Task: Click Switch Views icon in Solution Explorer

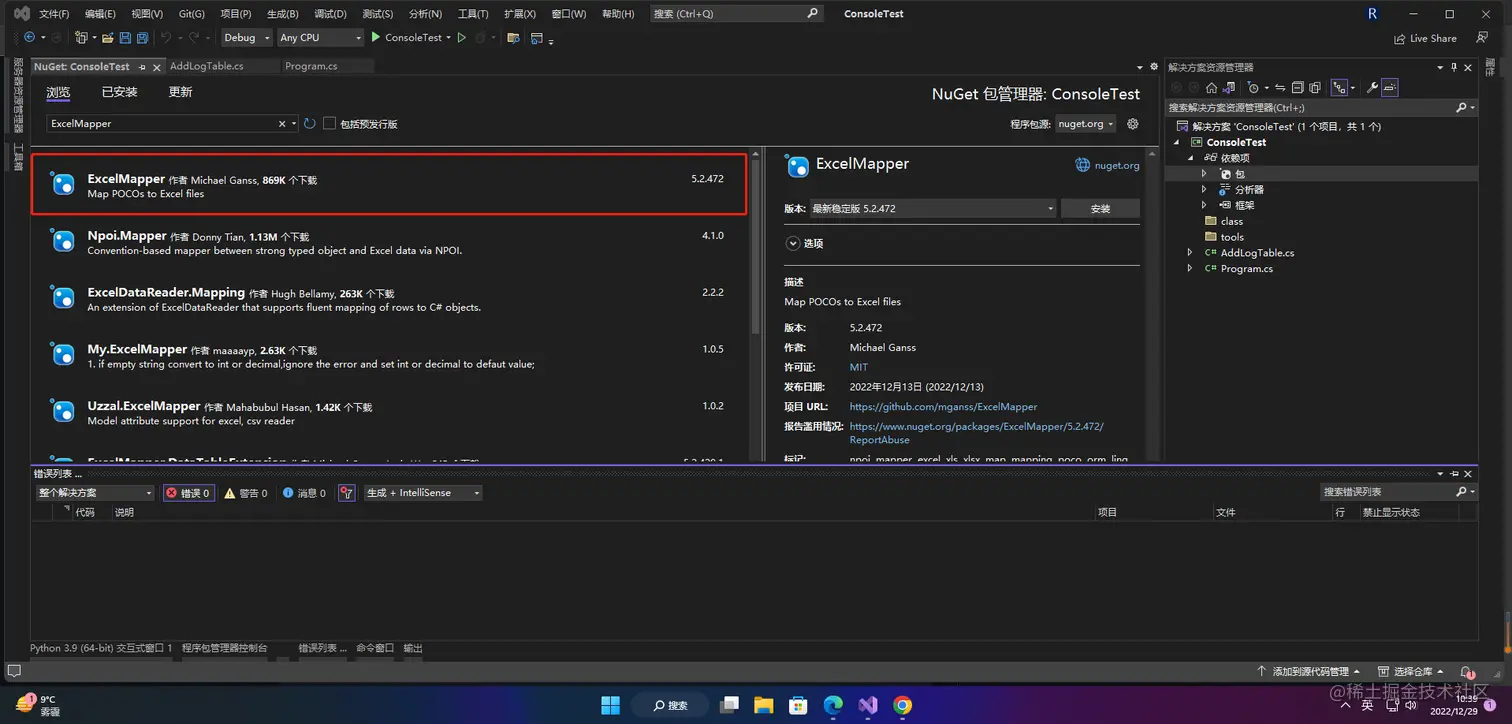Action: [1231, 88]
